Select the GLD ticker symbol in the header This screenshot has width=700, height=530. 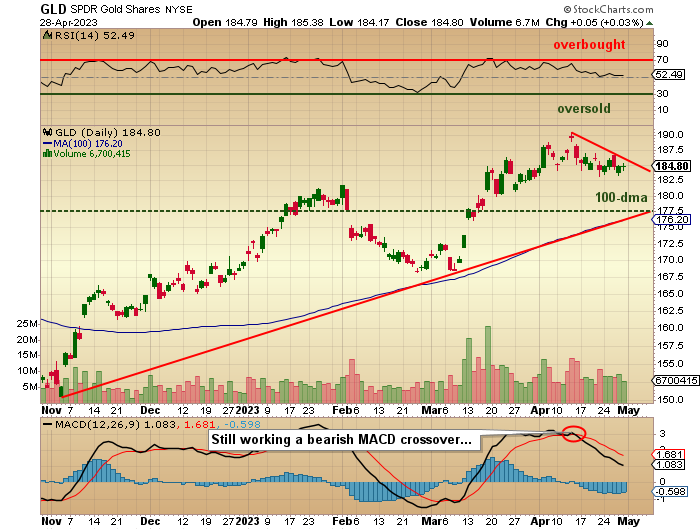coord(53,9)
